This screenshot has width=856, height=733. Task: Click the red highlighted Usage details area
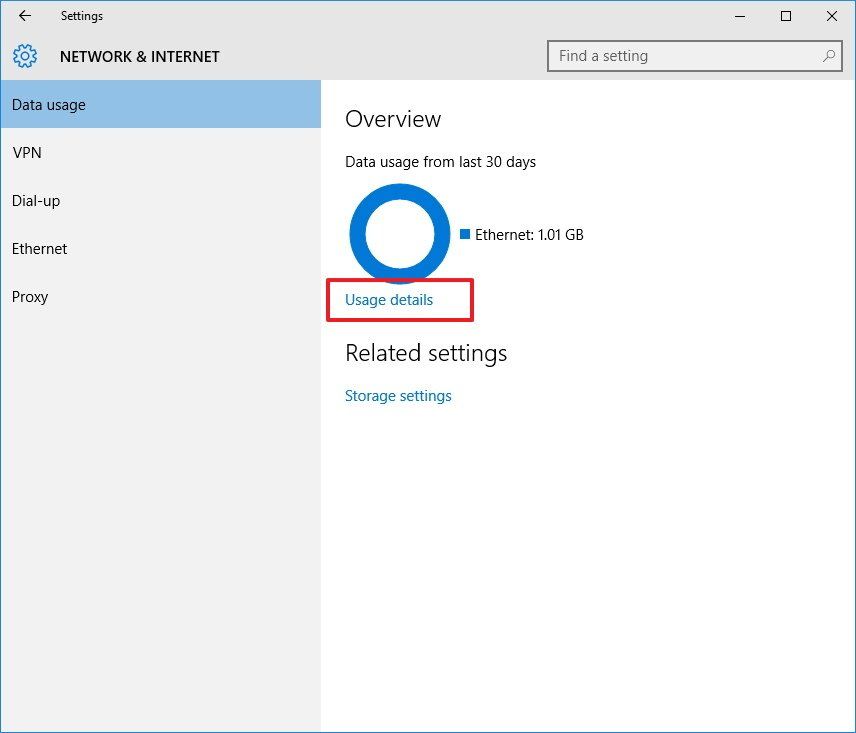[400, 299]
